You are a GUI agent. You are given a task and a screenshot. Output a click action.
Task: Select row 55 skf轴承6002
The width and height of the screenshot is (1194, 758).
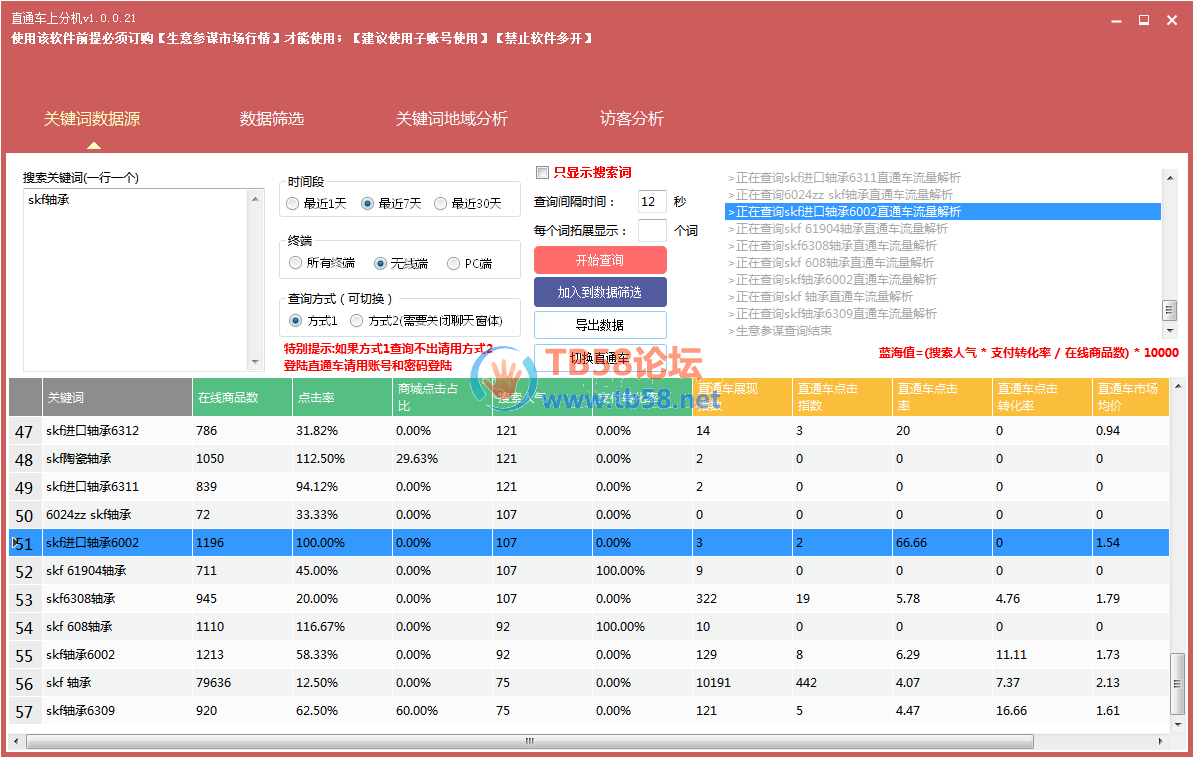coord(589,654)
